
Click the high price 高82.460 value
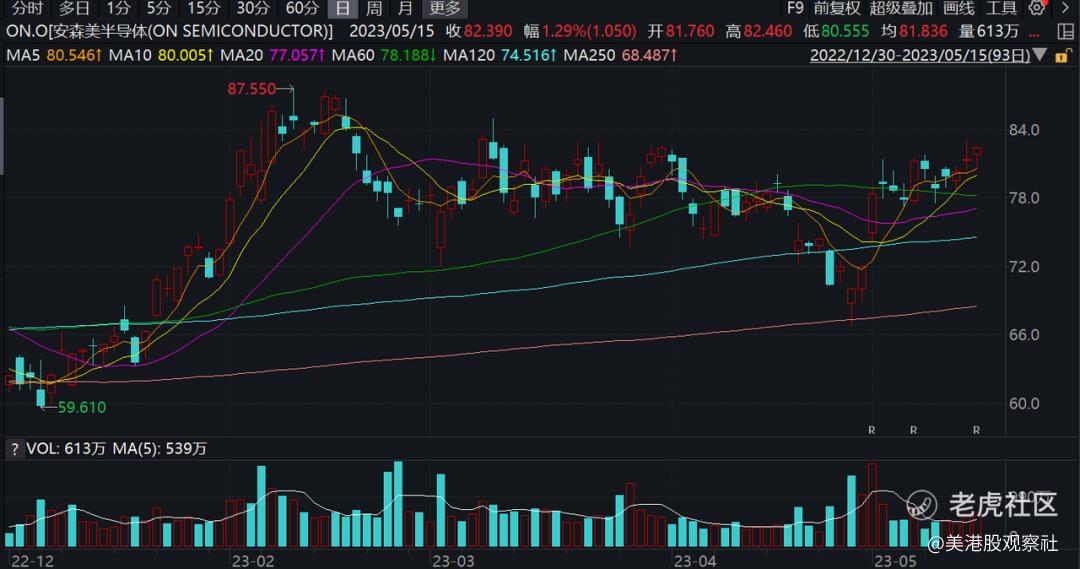pyautogui.click(x=758, y=31)
